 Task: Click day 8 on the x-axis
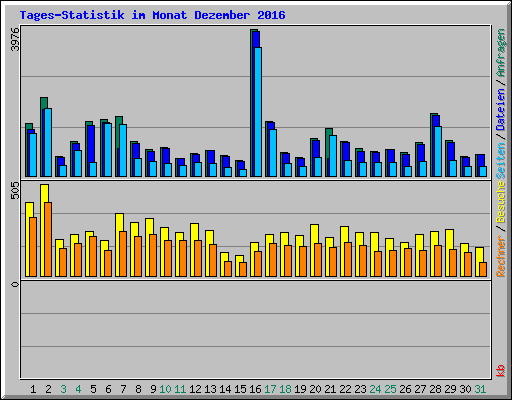(138, 389)
